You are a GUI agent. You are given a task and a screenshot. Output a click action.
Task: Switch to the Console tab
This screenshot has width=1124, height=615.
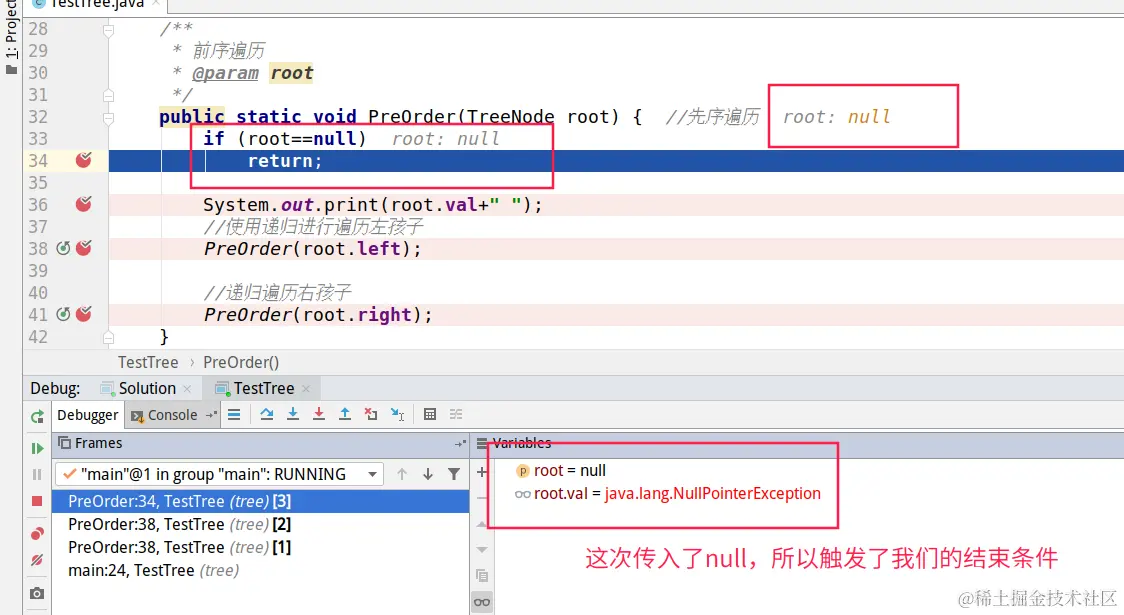(165, 415)
